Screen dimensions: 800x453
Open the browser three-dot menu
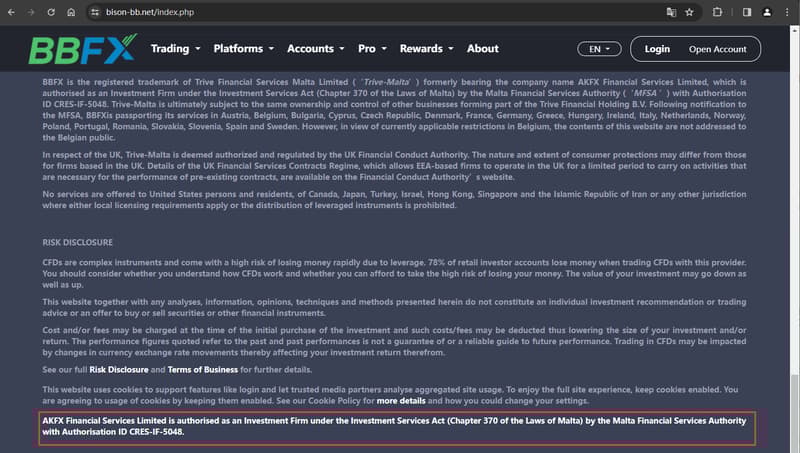(787, 12)
